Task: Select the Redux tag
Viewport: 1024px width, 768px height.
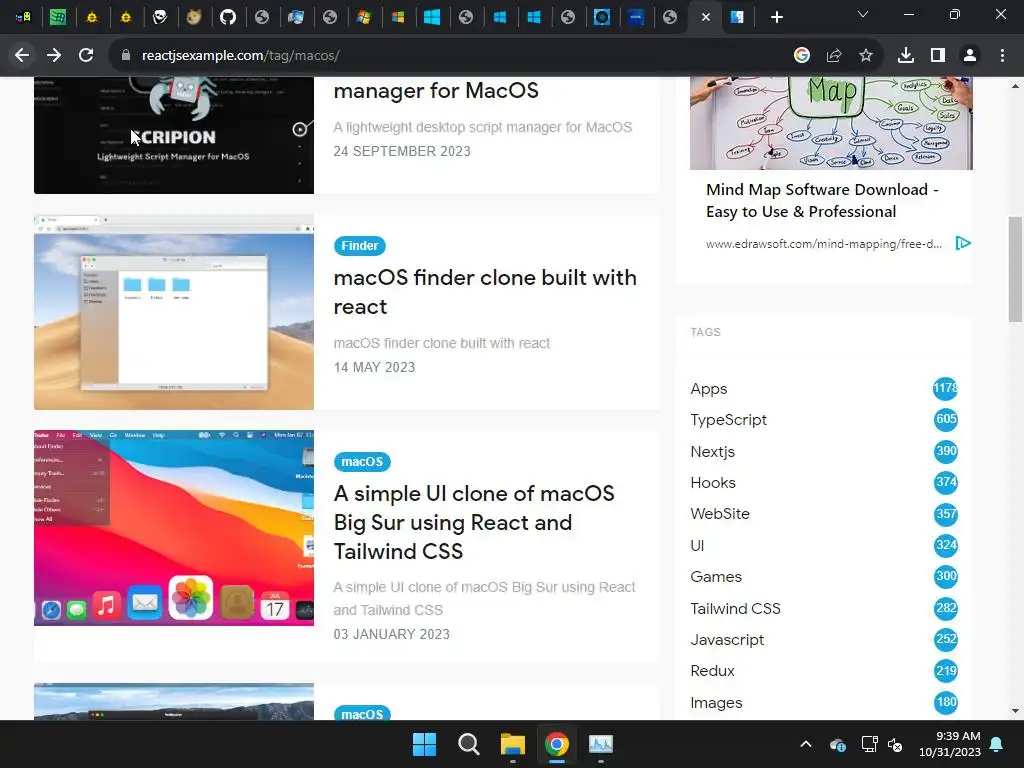Action: tap(712, 671)
